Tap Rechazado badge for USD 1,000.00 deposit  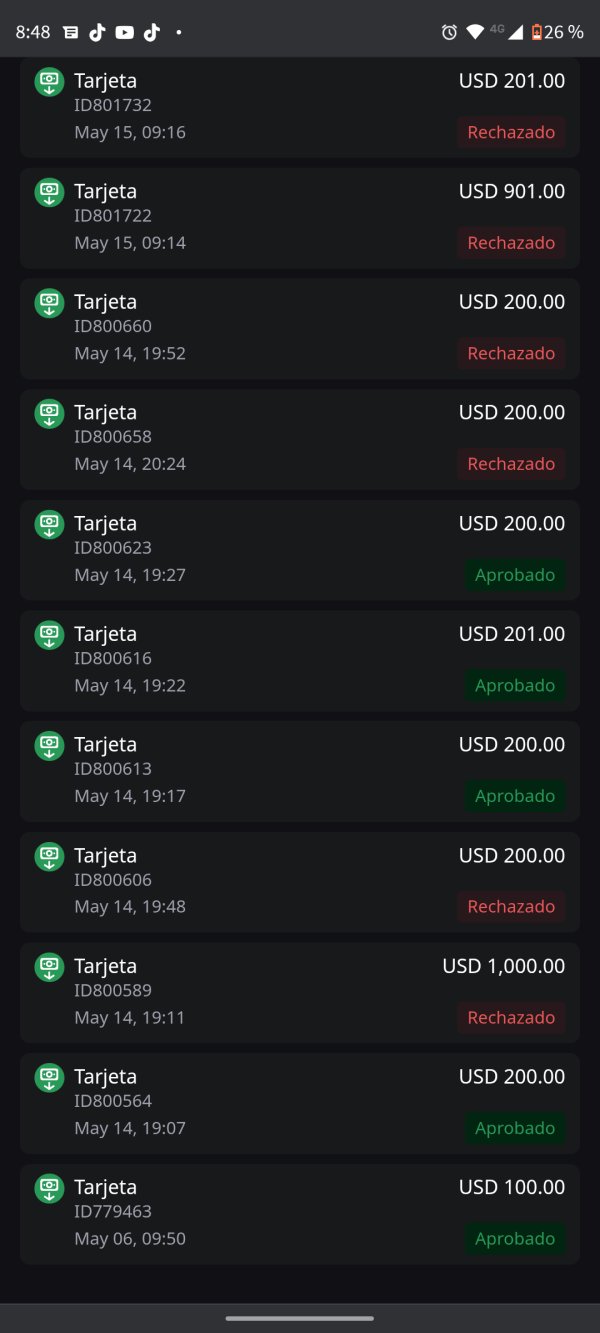click(511, 1018)
